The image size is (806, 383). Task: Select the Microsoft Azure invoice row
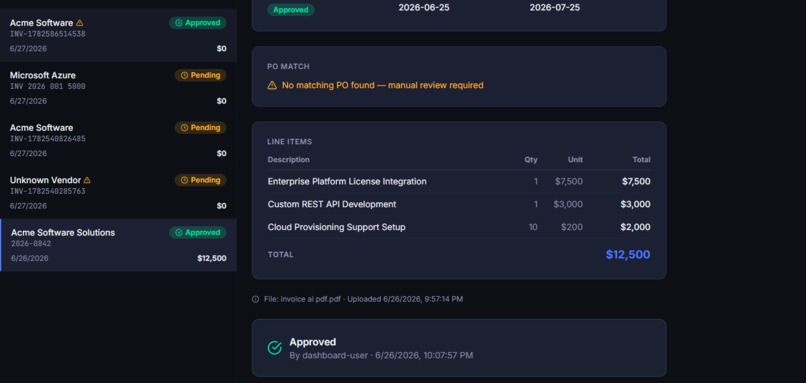(x=118, y=88)
